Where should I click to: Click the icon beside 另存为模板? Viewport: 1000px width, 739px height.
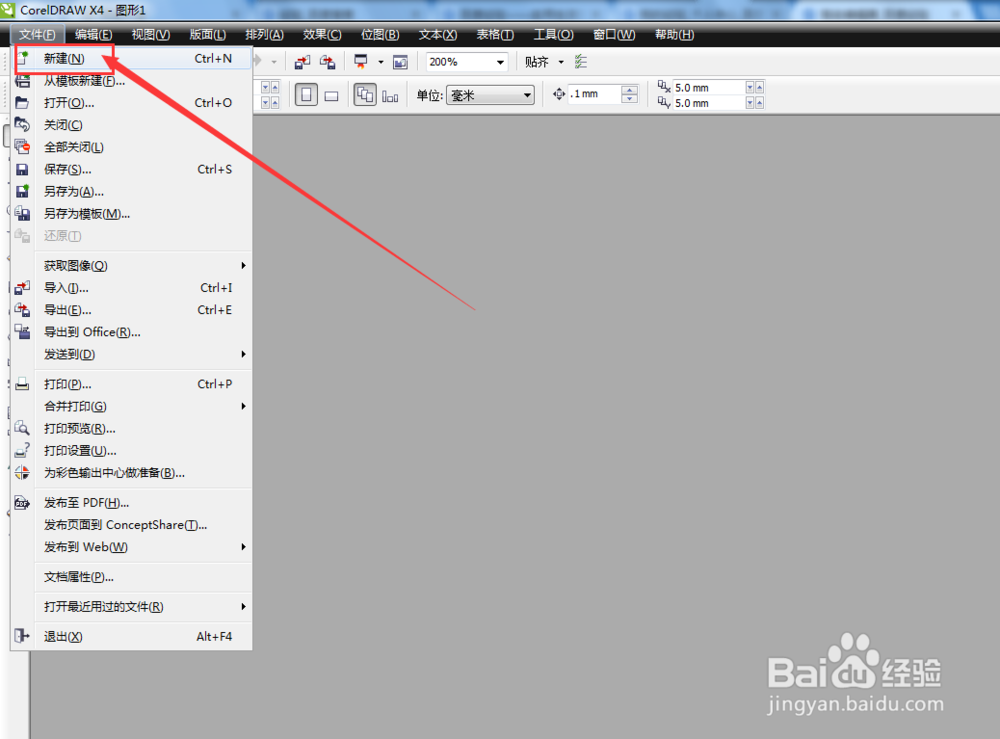tap(22, 214)
